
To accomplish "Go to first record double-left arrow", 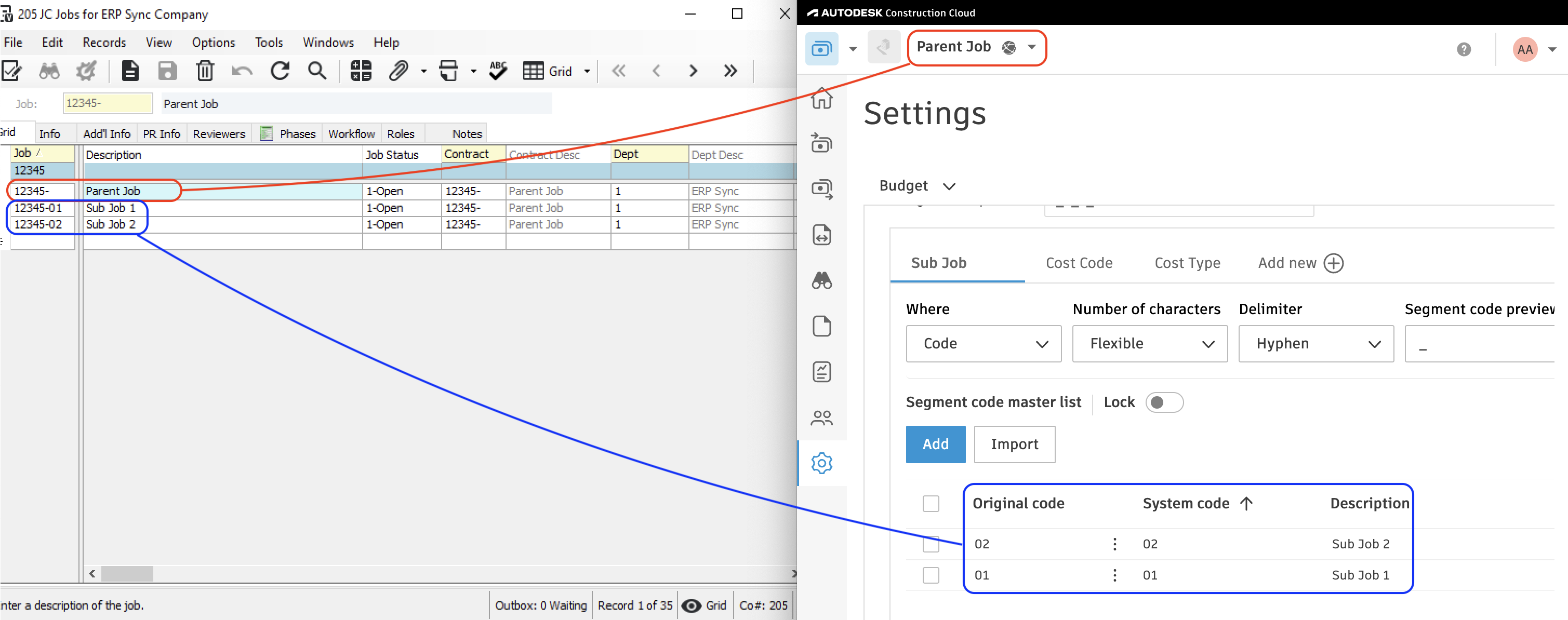I will [619, 71].
